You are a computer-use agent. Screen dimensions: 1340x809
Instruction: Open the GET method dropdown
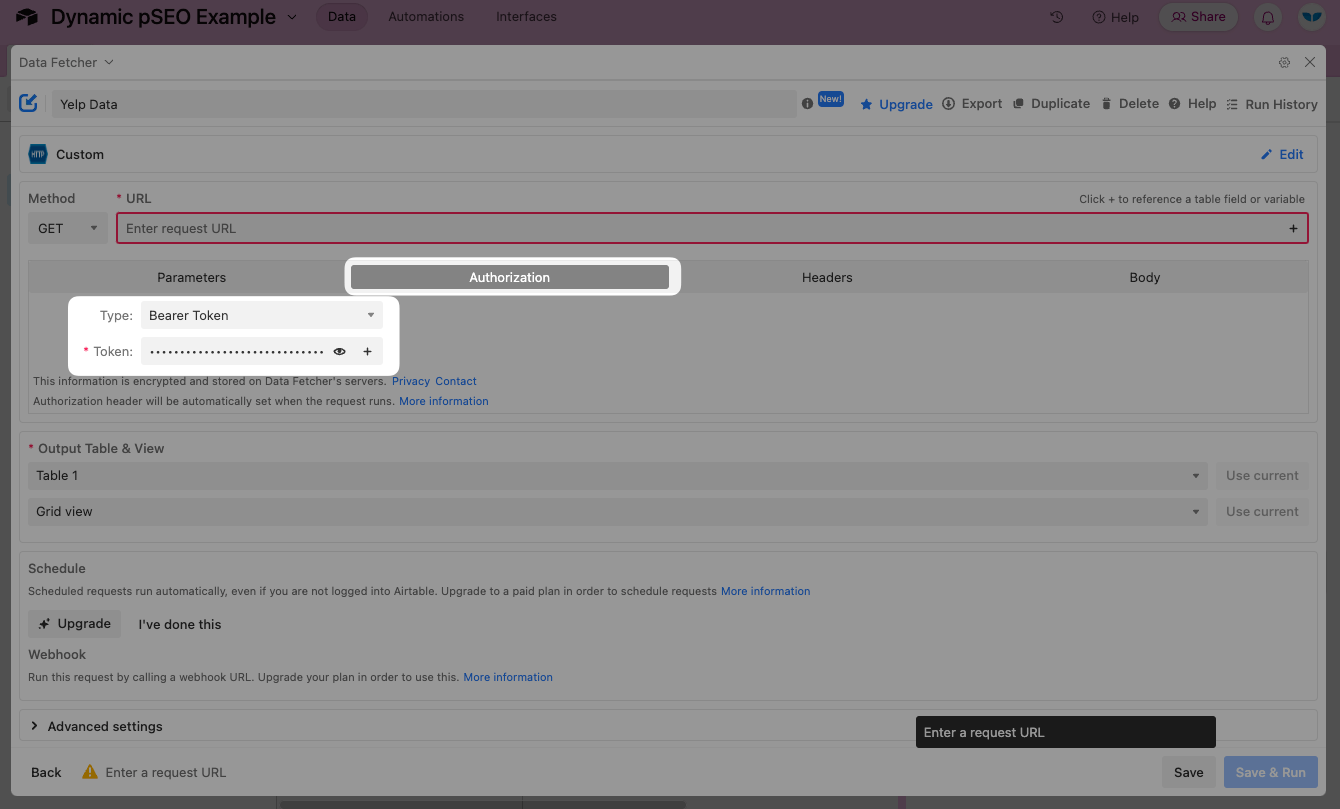pyautogui.click(x=68, y=229)
